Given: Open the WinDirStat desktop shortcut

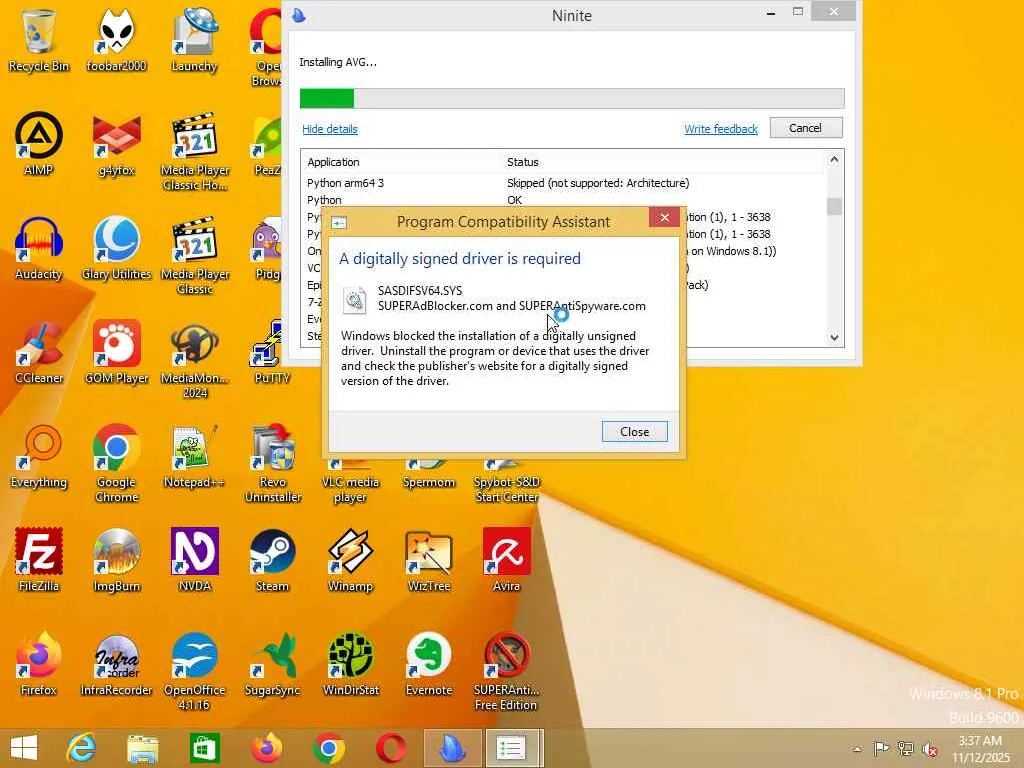Looking at the screenshot, I should [350, 664].
